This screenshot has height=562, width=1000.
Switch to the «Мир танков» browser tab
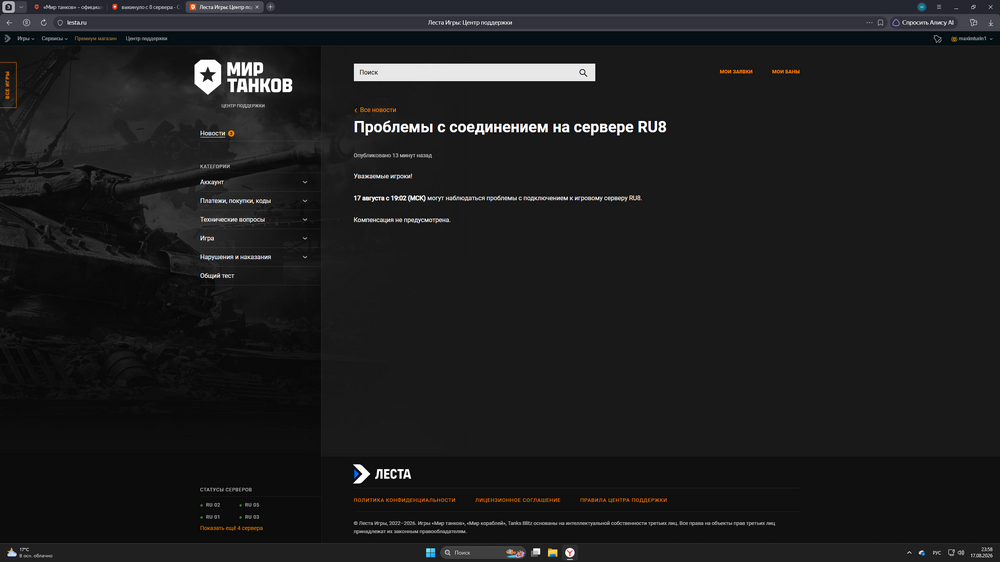[69, 7]
